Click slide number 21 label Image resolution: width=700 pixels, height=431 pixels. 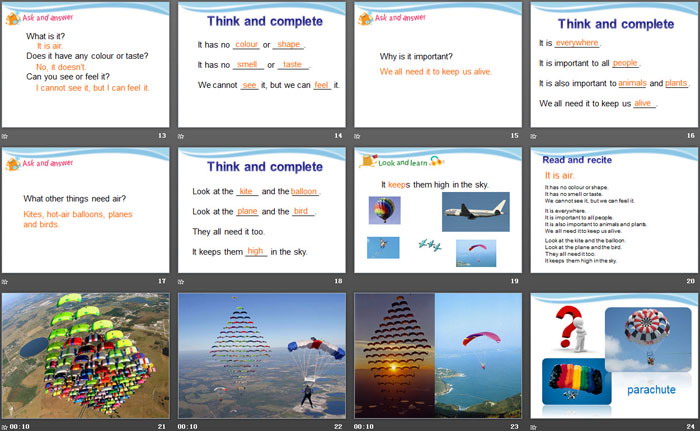pos(162,427)
